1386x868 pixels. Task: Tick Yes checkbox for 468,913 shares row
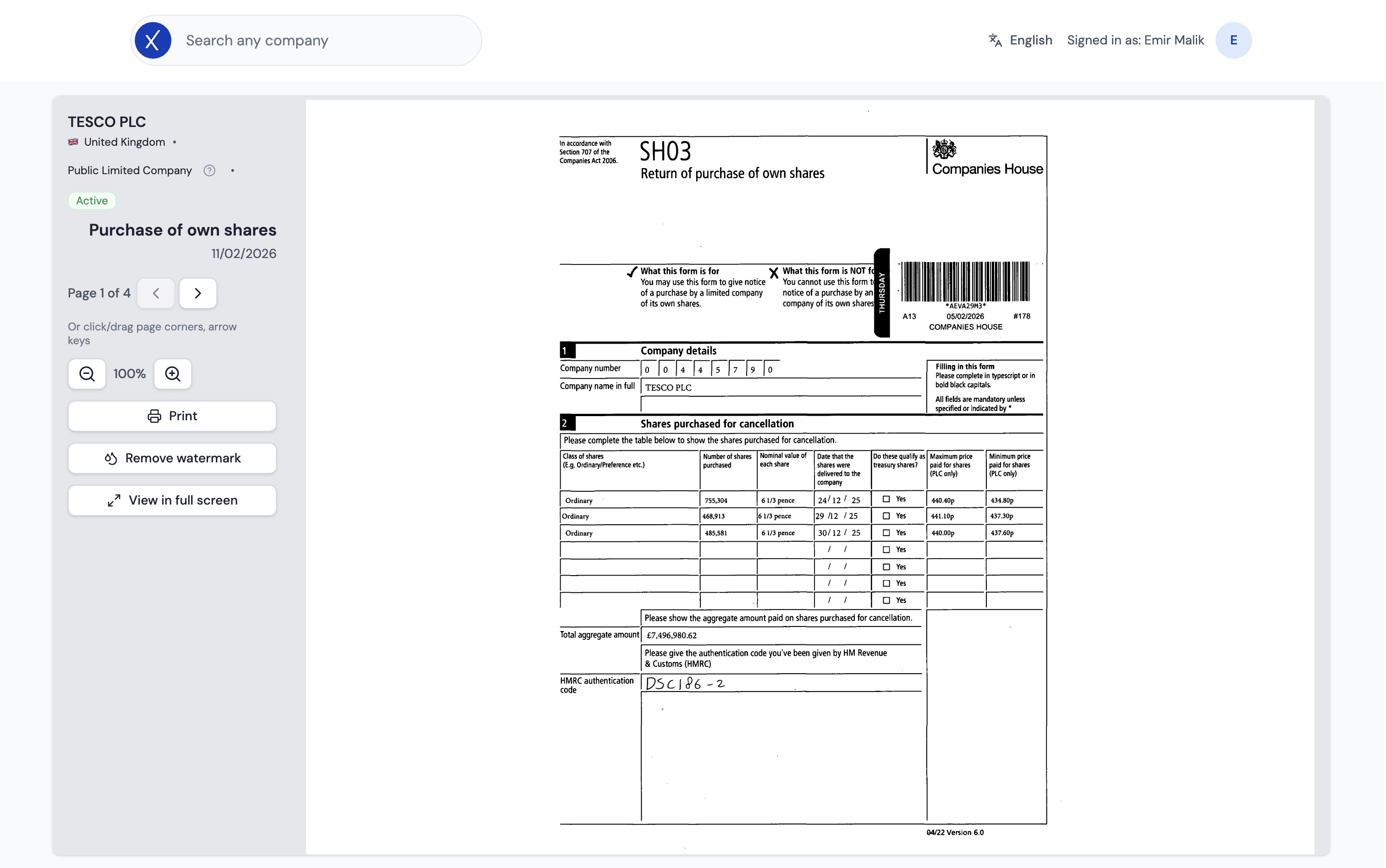click(x=886, y=516)
